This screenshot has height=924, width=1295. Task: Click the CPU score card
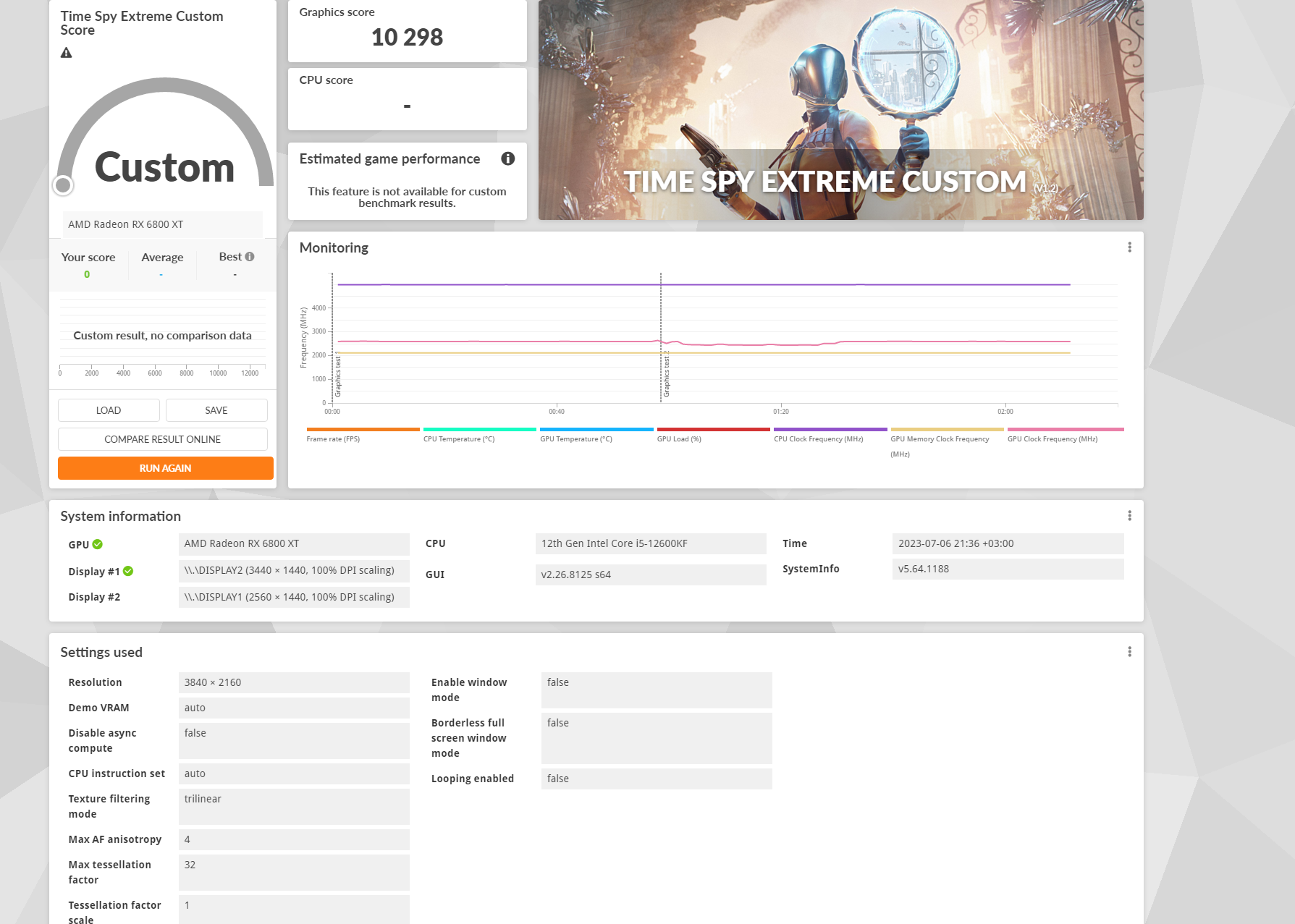pos(407,99)
